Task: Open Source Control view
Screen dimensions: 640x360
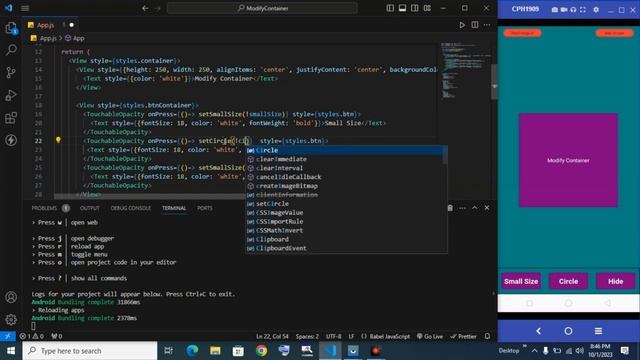Action: click(x=11, y=73)
